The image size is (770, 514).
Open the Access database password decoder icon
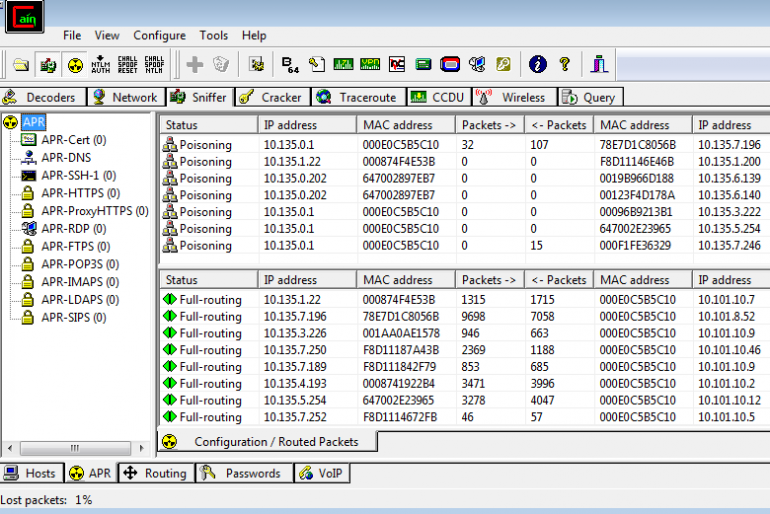(x=317, y=64)
